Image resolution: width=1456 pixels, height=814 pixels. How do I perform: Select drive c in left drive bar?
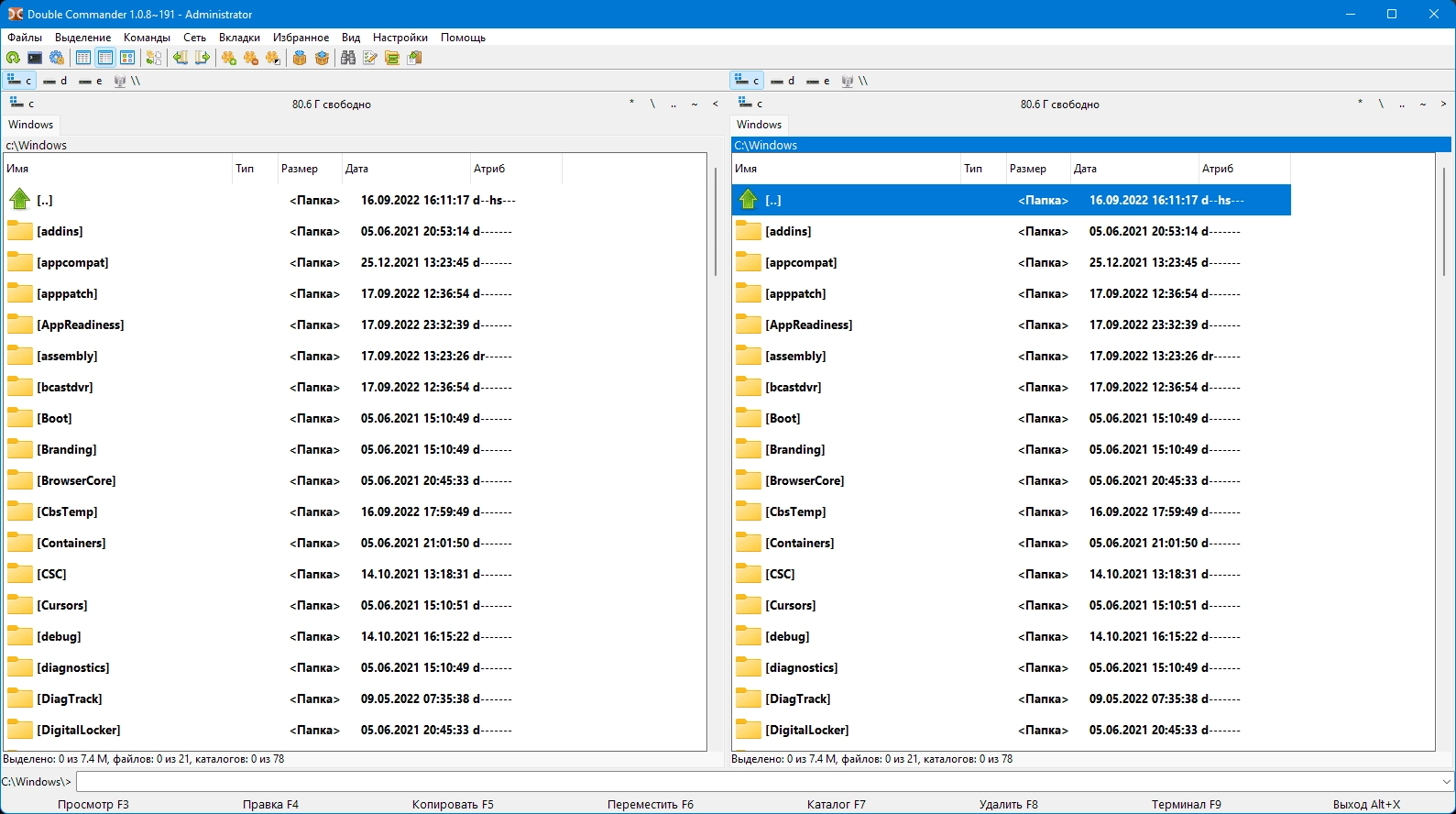click(19, 81)
